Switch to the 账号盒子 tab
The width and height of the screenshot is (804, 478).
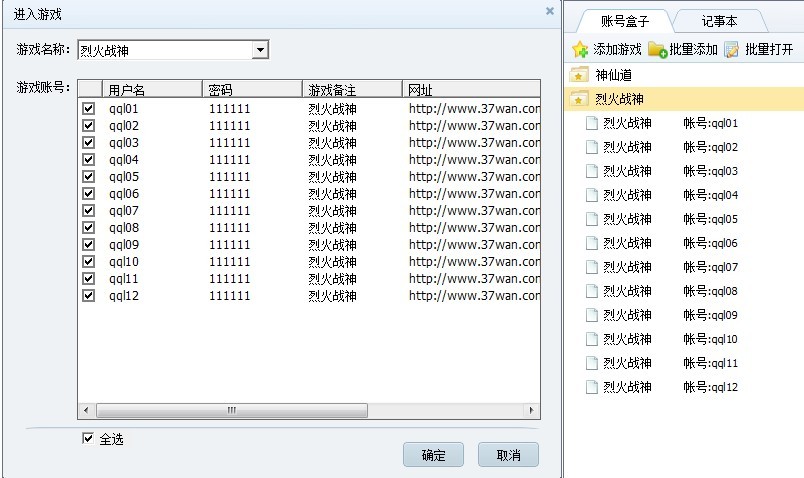(626, 21)
